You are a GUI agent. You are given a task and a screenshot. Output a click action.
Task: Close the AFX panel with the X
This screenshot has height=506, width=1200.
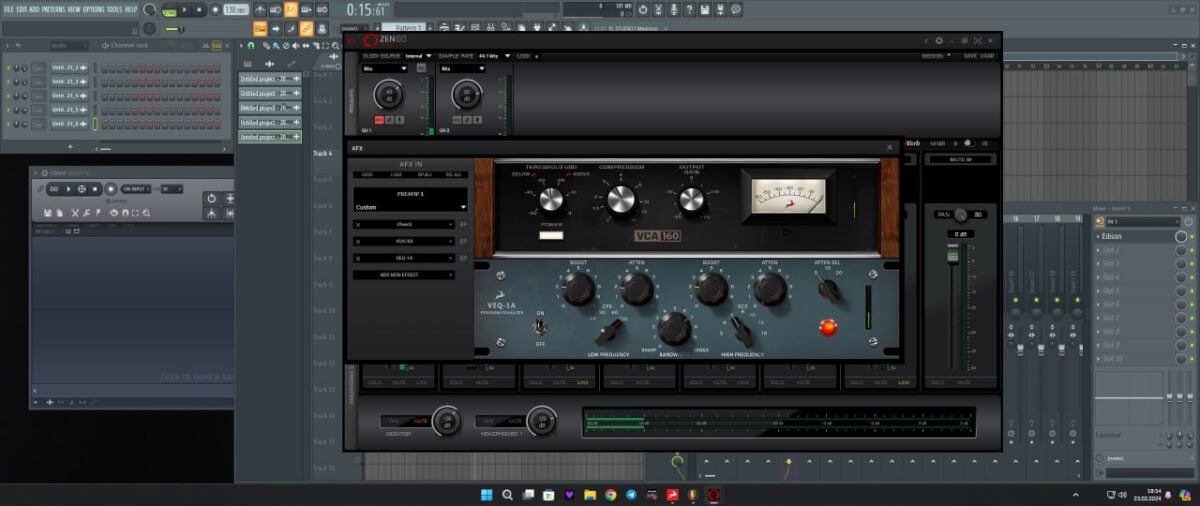[889, 147]
